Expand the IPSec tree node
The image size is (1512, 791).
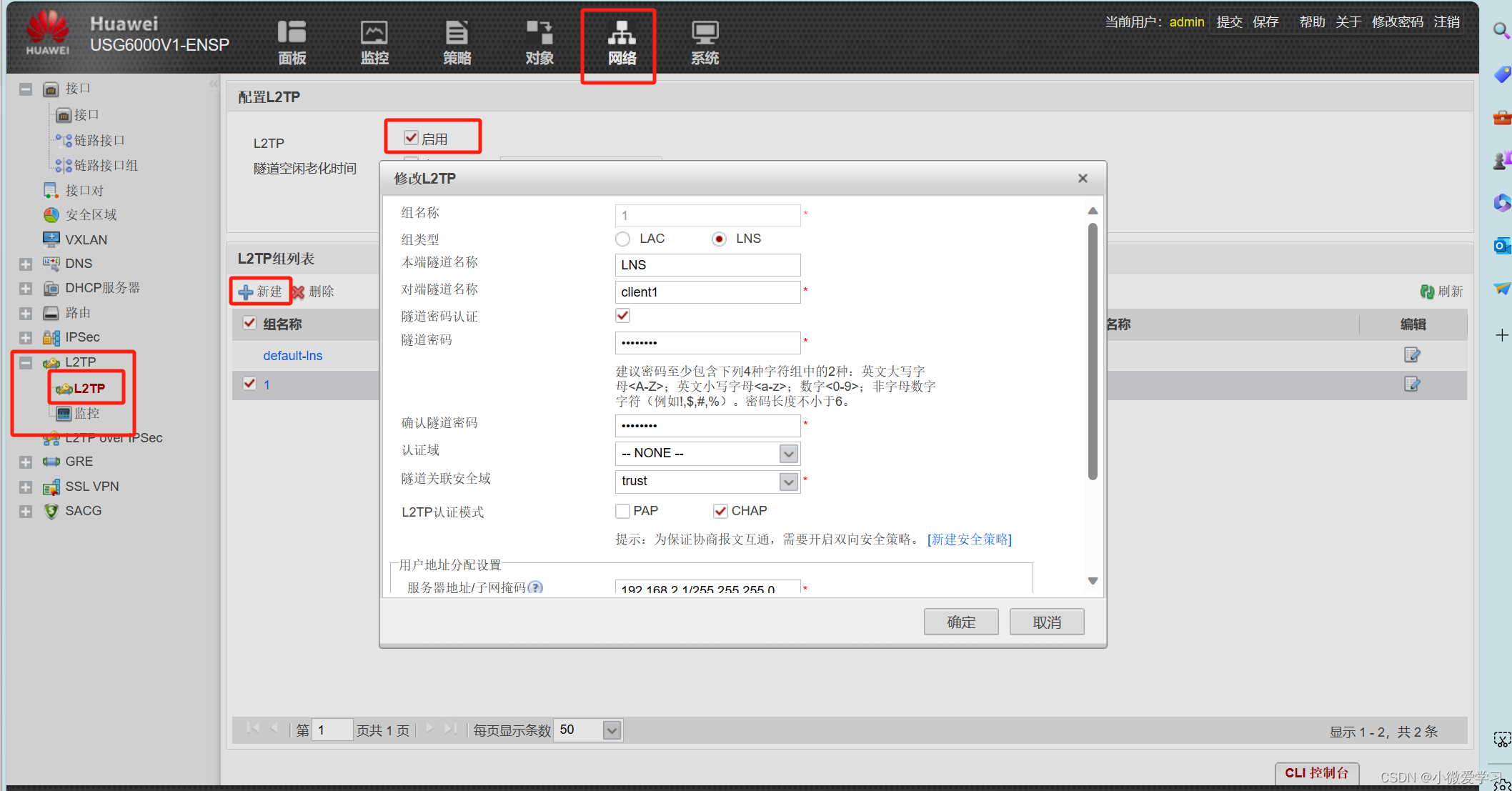pyautogui.click(x=26, y=337)
